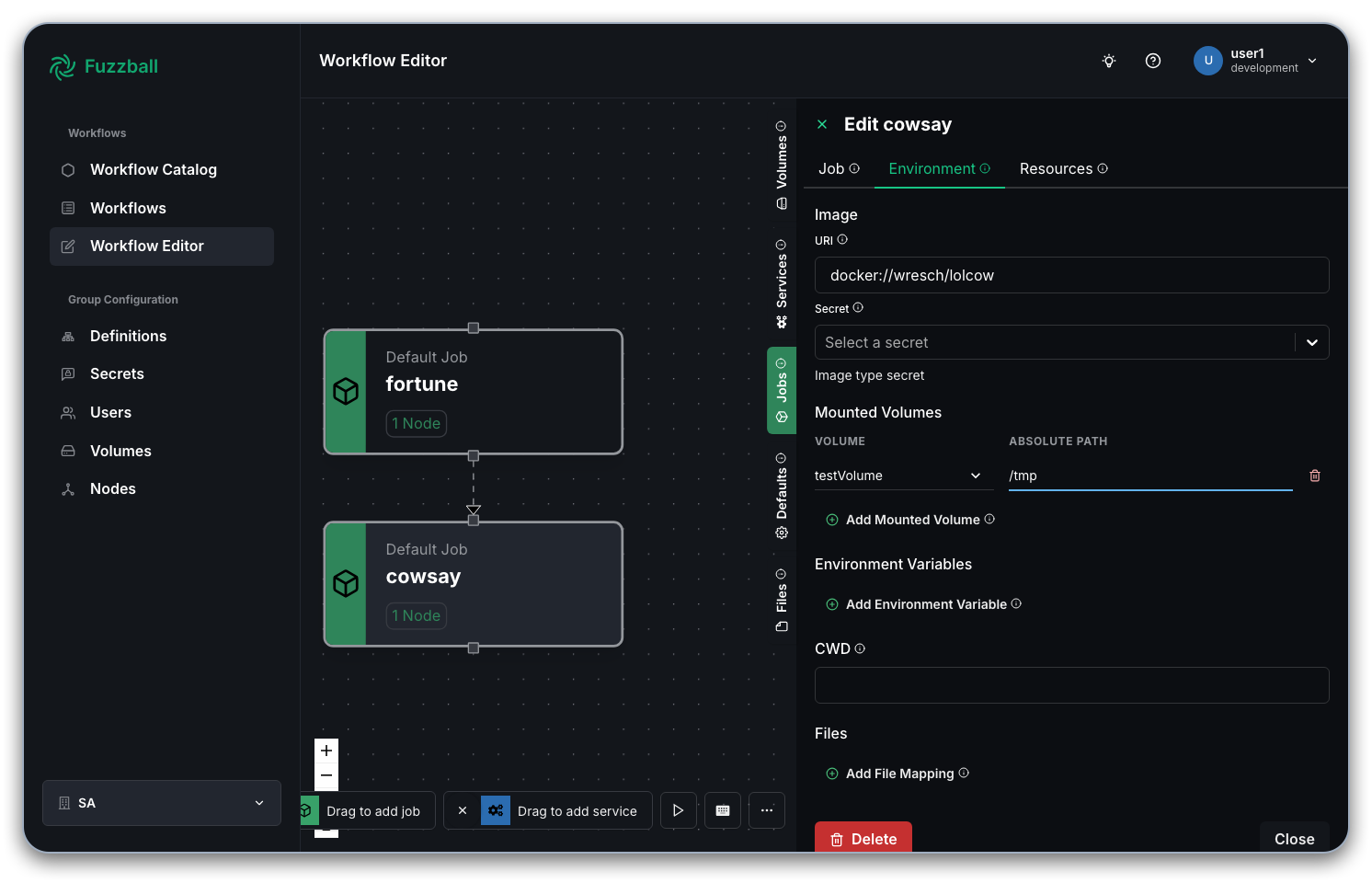
Task: Click info icon next to Add Environment Variable
Action: point(1016,603)
